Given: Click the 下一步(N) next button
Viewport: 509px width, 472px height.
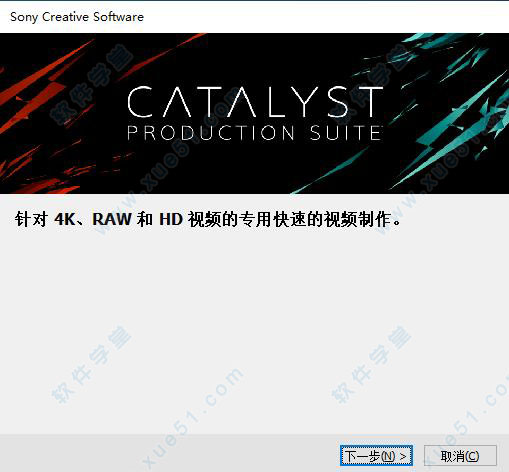Looking at the screenshot, I should [376, 456].
